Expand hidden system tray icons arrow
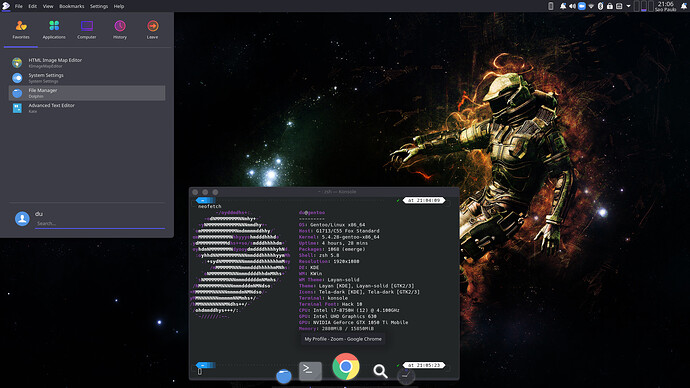 coord(628,6)
